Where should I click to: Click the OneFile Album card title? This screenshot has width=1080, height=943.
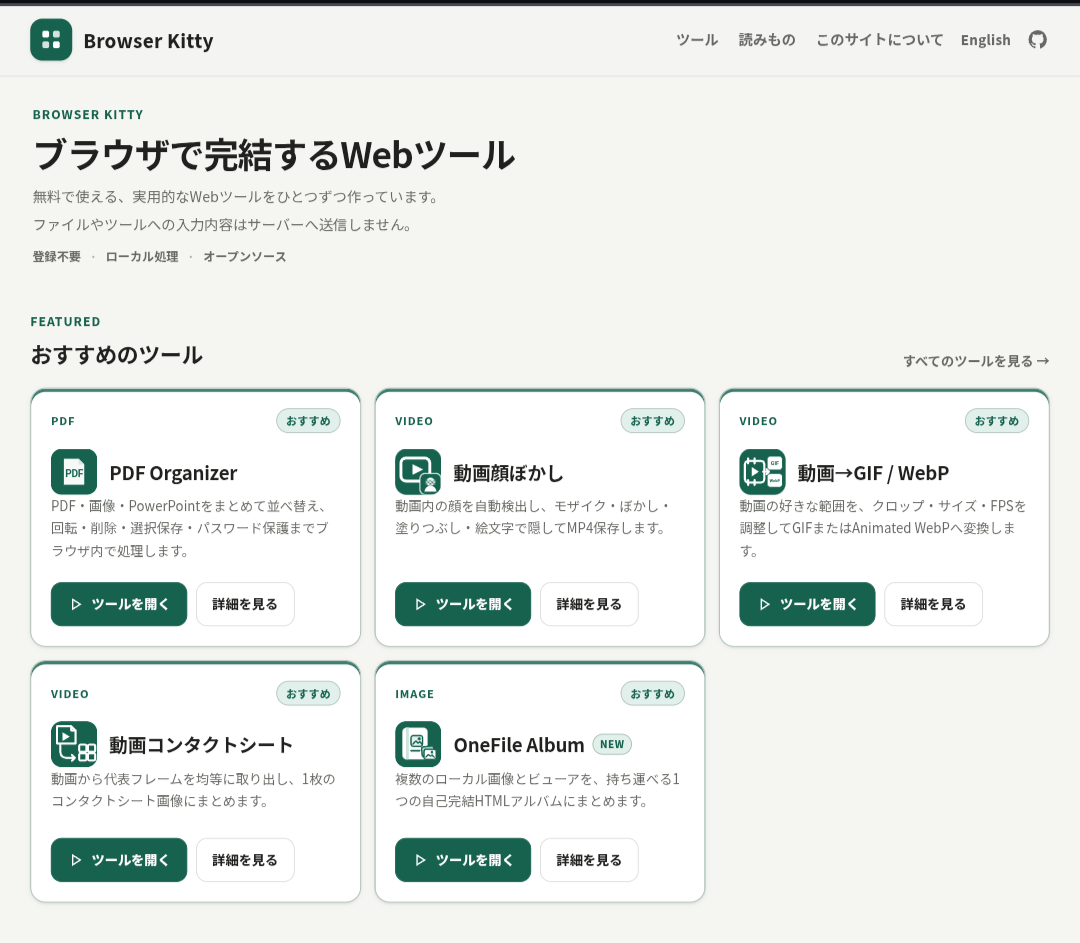[x=519, y=745]
